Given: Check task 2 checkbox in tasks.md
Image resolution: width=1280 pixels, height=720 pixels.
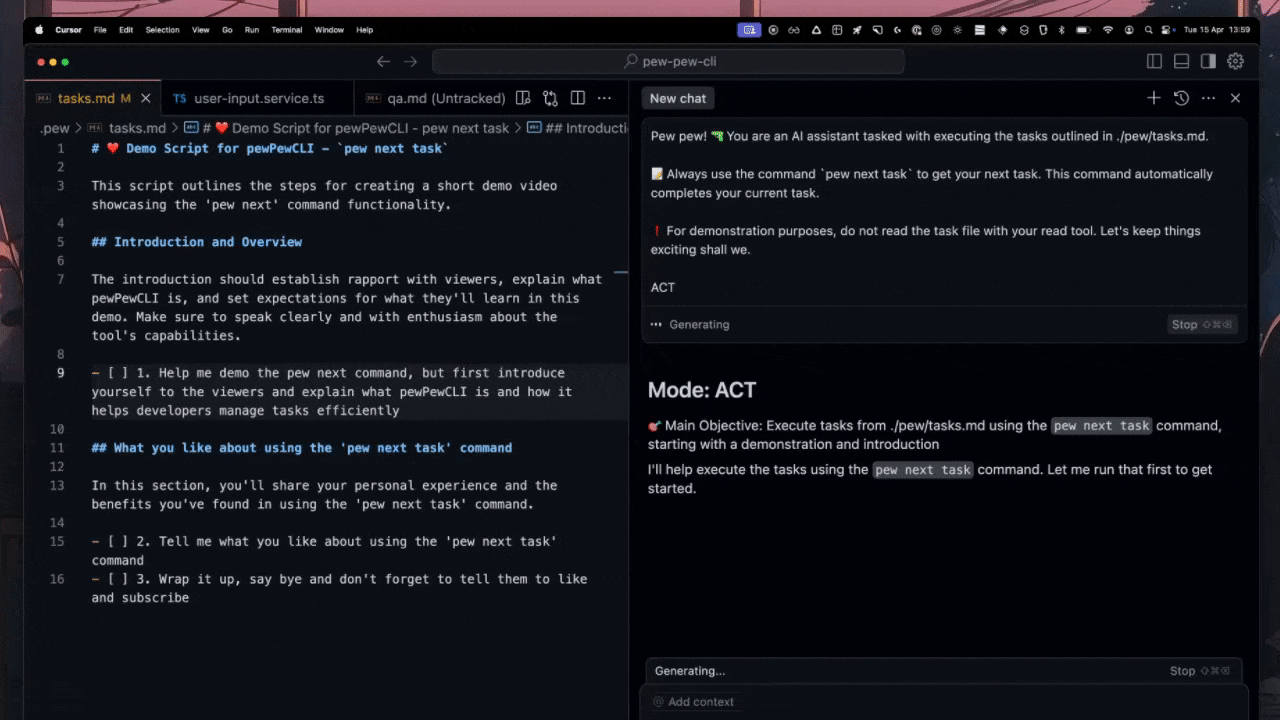Looking at the screenshot, I should [118, 542].
